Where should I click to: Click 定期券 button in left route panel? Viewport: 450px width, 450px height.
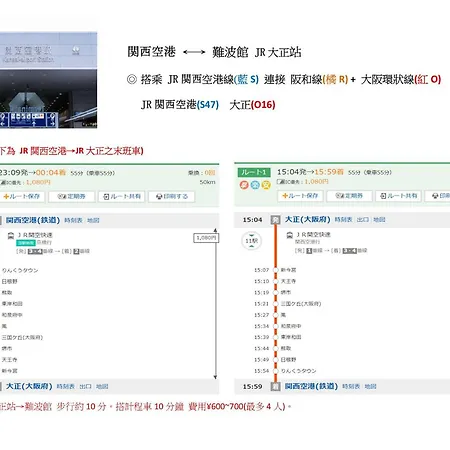(x=72, y=197)
